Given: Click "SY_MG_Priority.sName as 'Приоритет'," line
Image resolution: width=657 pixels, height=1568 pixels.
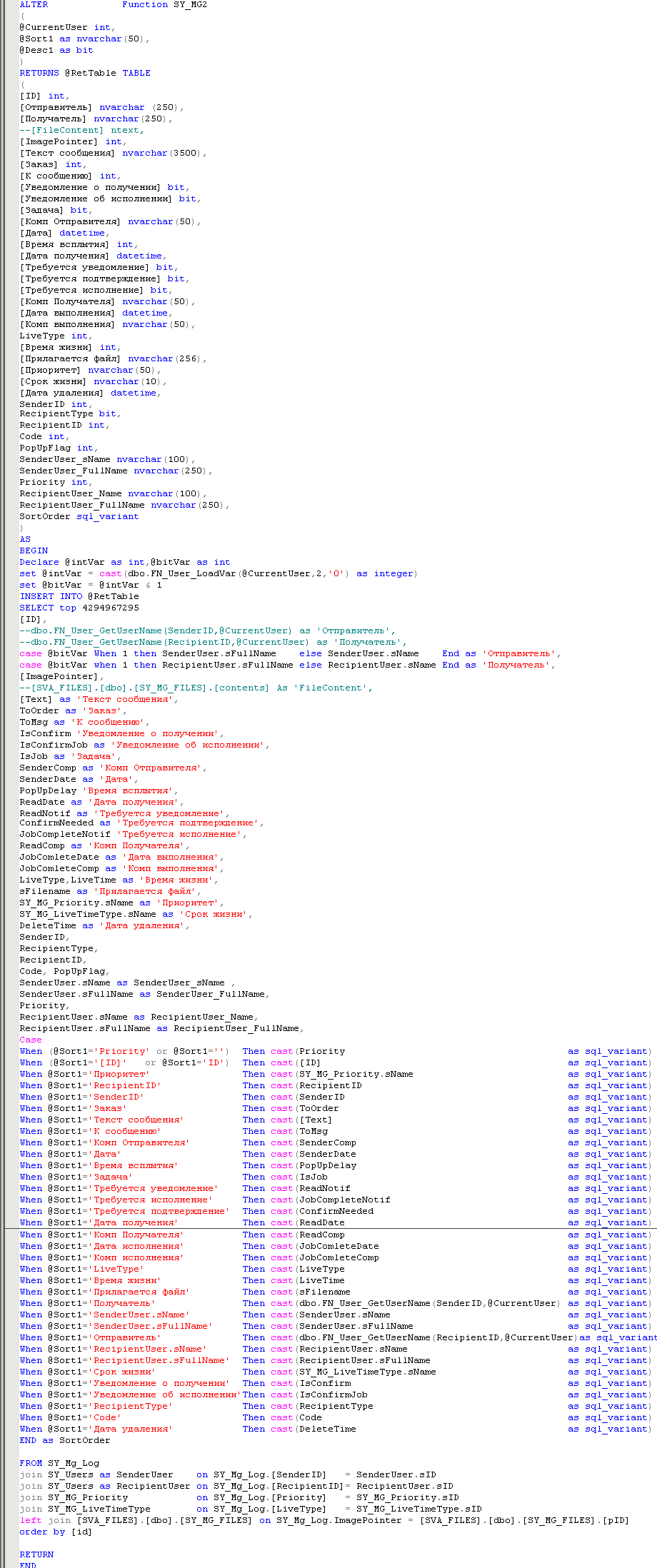Looking at the screenshot, I should click(121, 903).
